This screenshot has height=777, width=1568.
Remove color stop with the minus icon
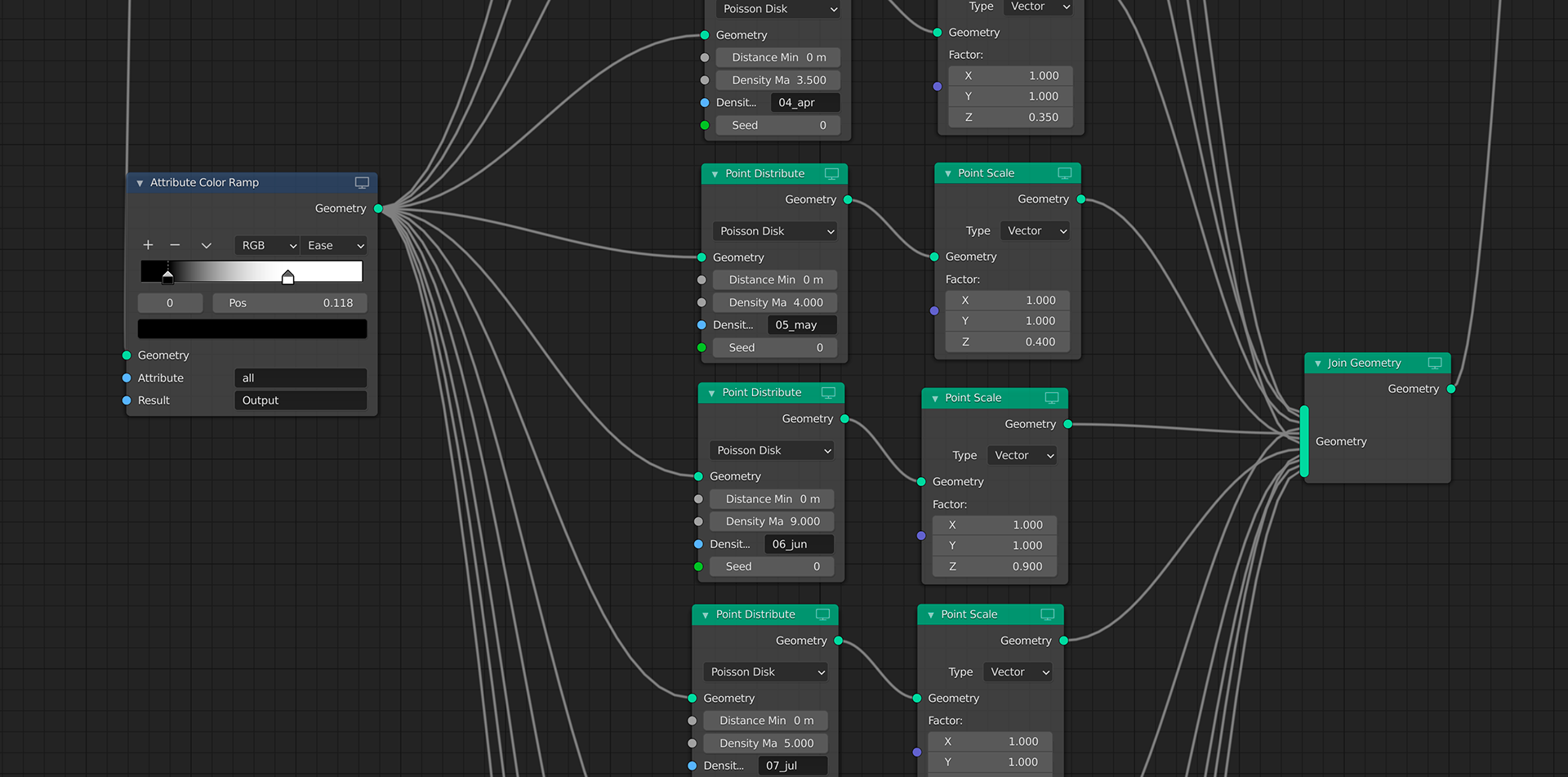click(175, 245)
